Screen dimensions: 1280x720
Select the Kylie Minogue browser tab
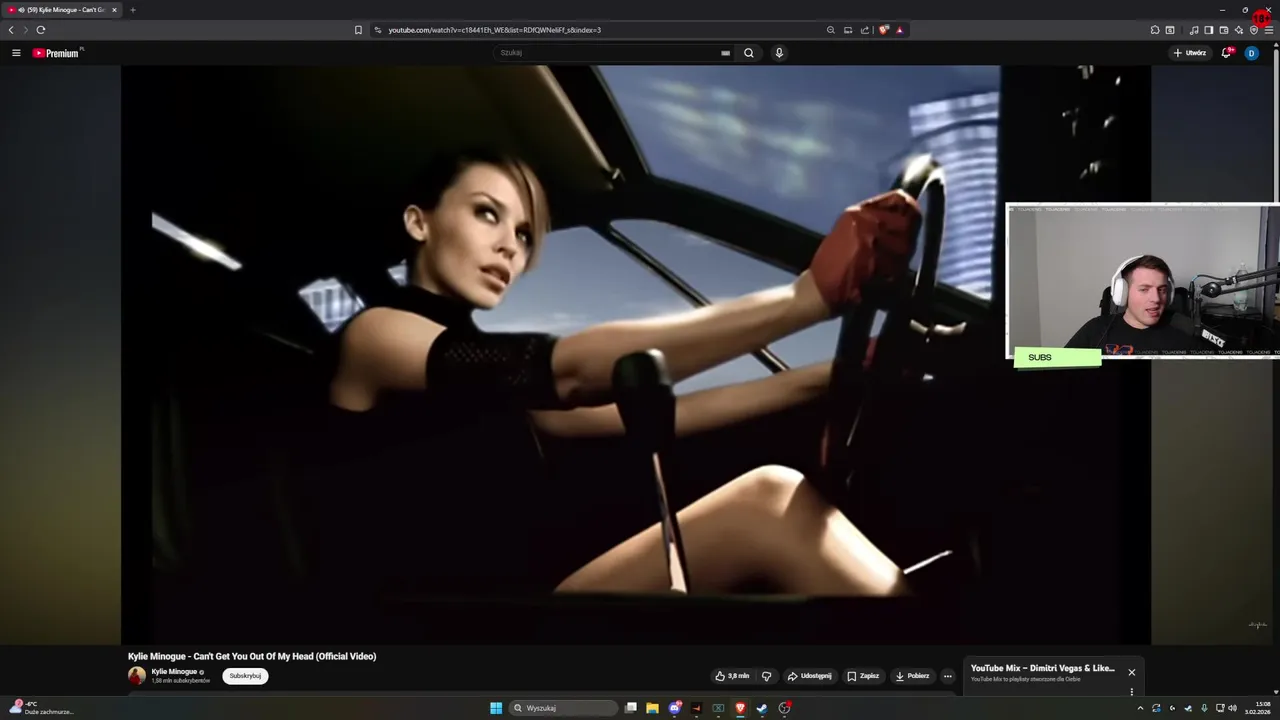pyautogui.click(x=62, y=10)
